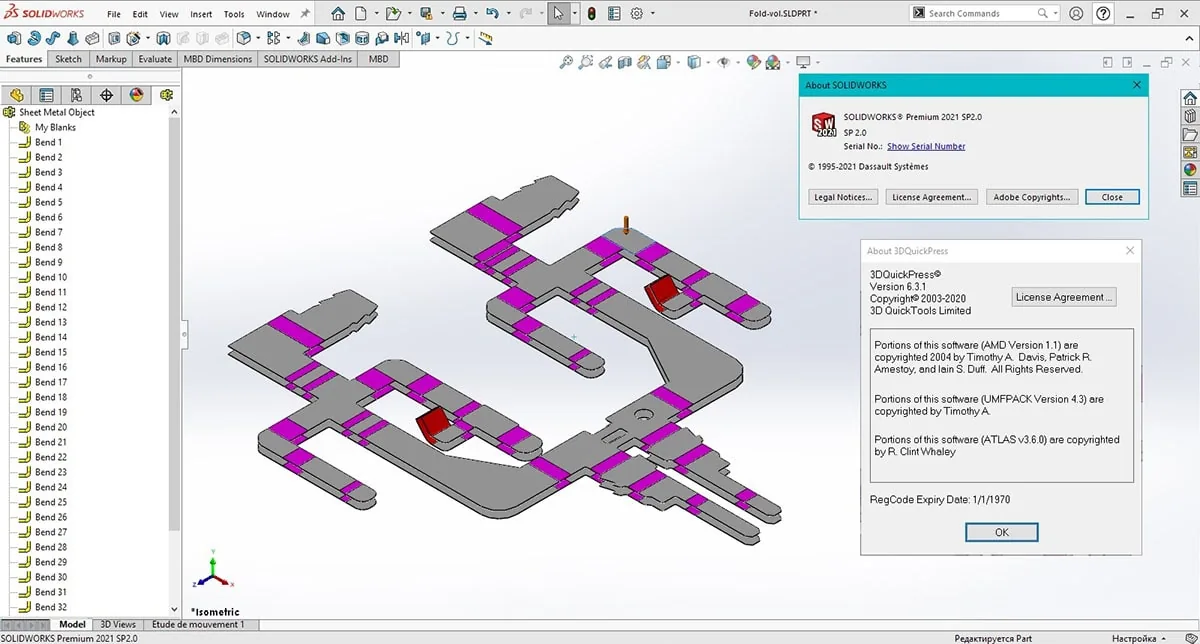The width and height of the screenshot is (1200, 644).
Task: Collapse the left panel with splitter handle
Action: point(184,336)
